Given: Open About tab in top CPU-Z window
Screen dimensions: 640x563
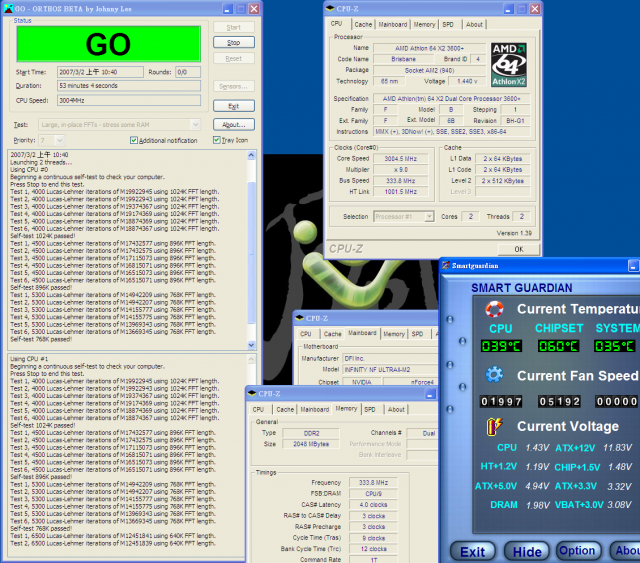Looking at the screenshot, I should 474,24.
